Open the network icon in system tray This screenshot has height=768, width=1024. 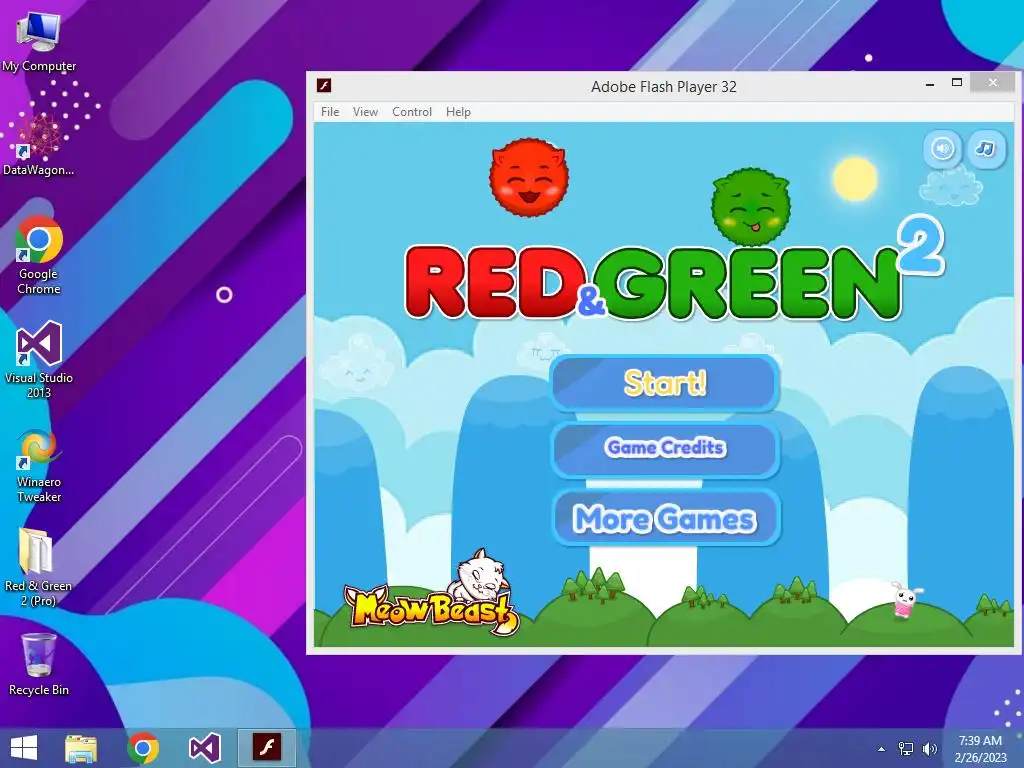click(x=906, y=749)
